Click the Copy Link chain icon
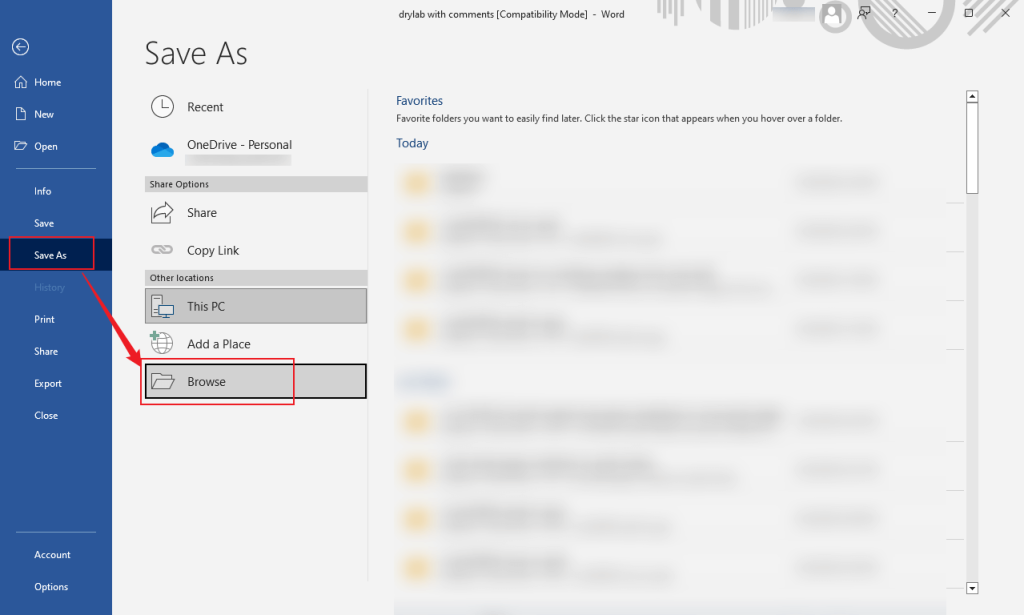 (x=161, y=249)
